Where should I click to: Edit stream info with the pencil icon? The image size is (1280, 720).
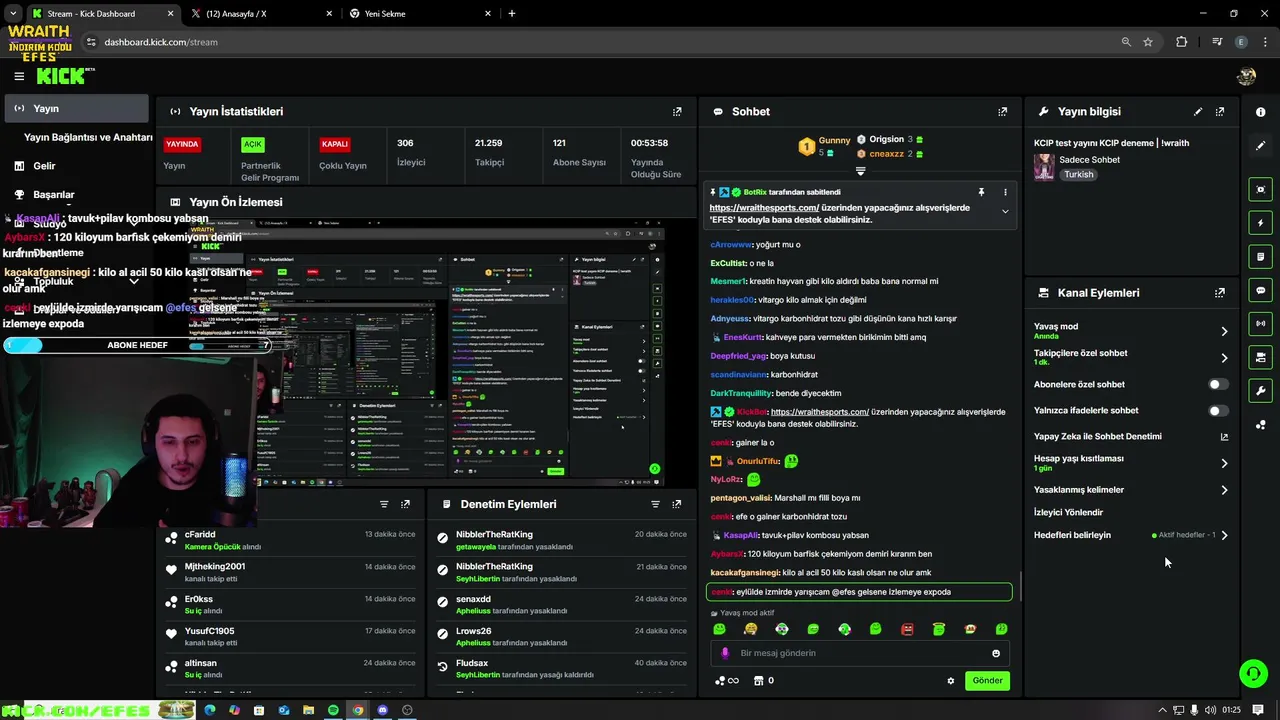click(1198, 112)
